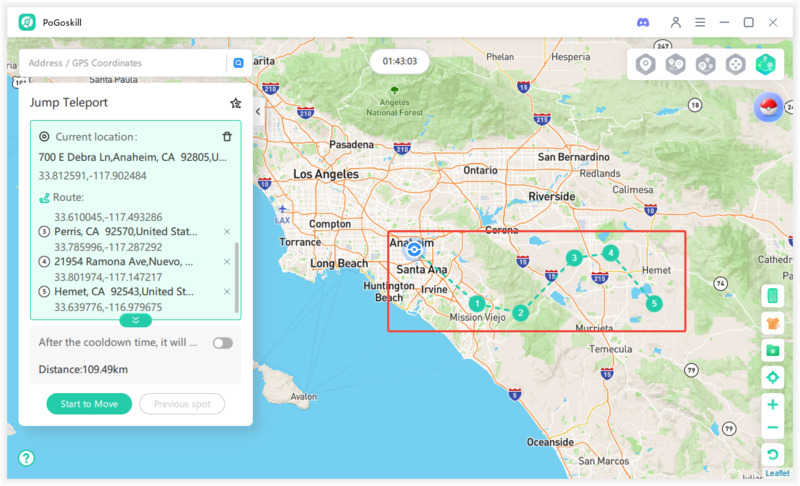Open the Discord community icon
Viewport: 800px width, 486px height.
coord(643,22)
